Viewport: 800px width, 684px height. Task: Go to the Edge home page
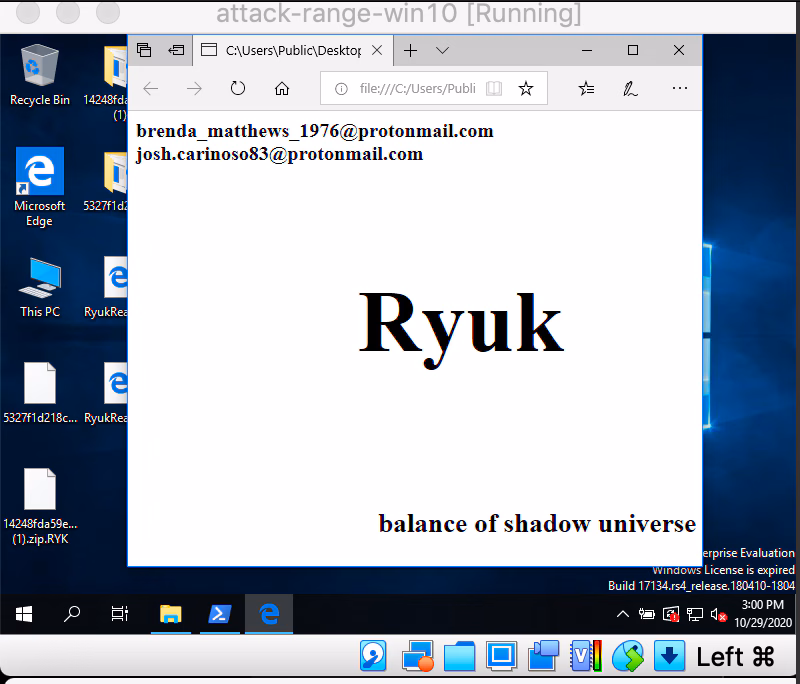tap(282, 89)
